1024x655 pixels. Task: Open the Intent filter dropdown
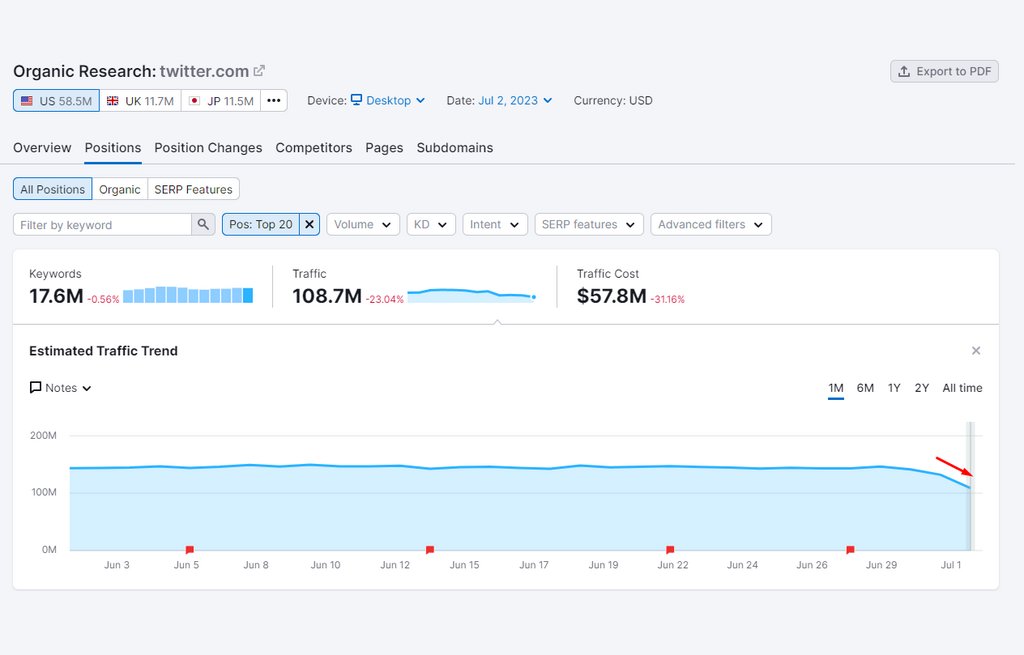click(x=495, y=225)
